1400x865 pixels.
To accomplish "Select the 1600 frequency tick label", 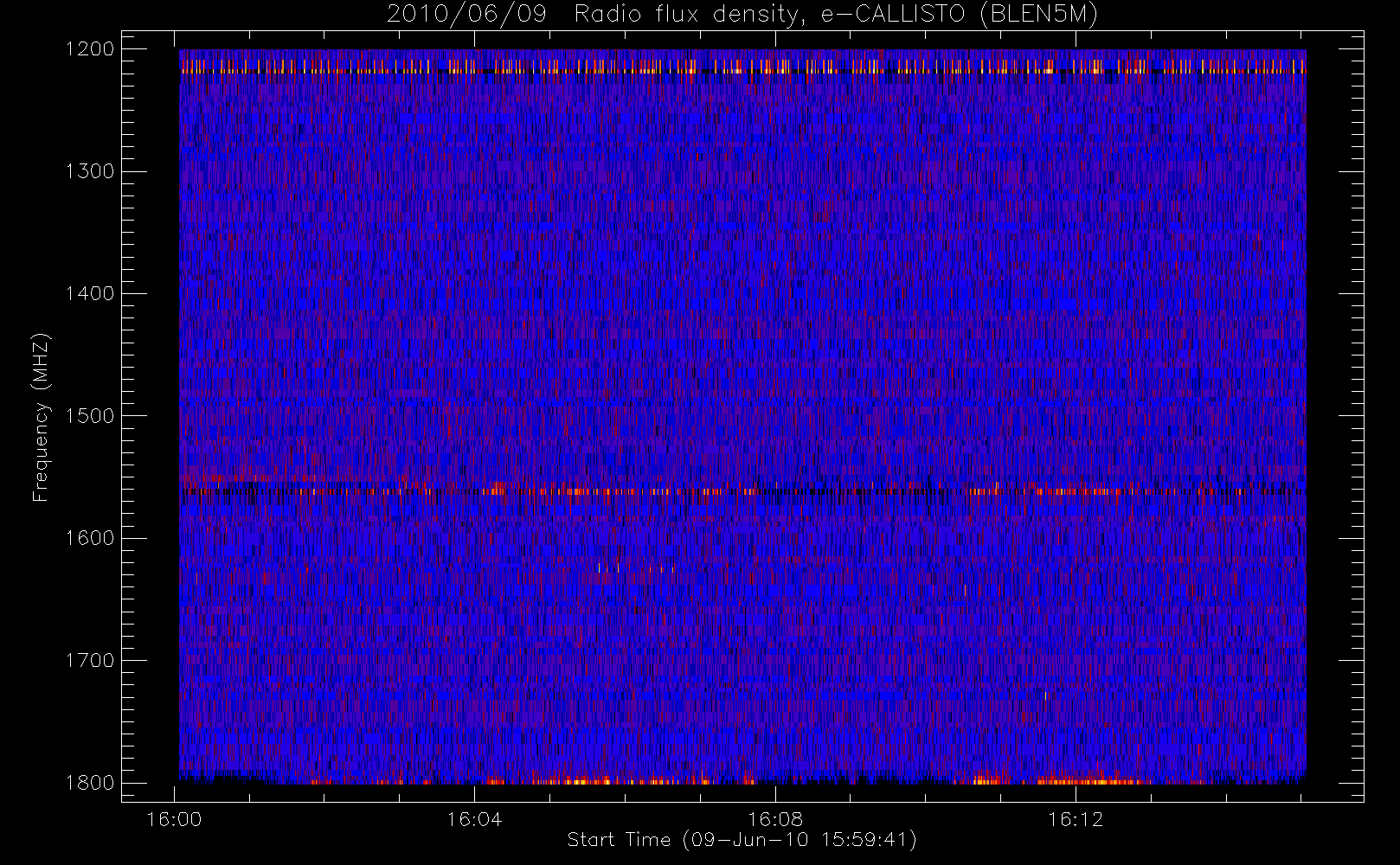I will [x=90, y=538].
